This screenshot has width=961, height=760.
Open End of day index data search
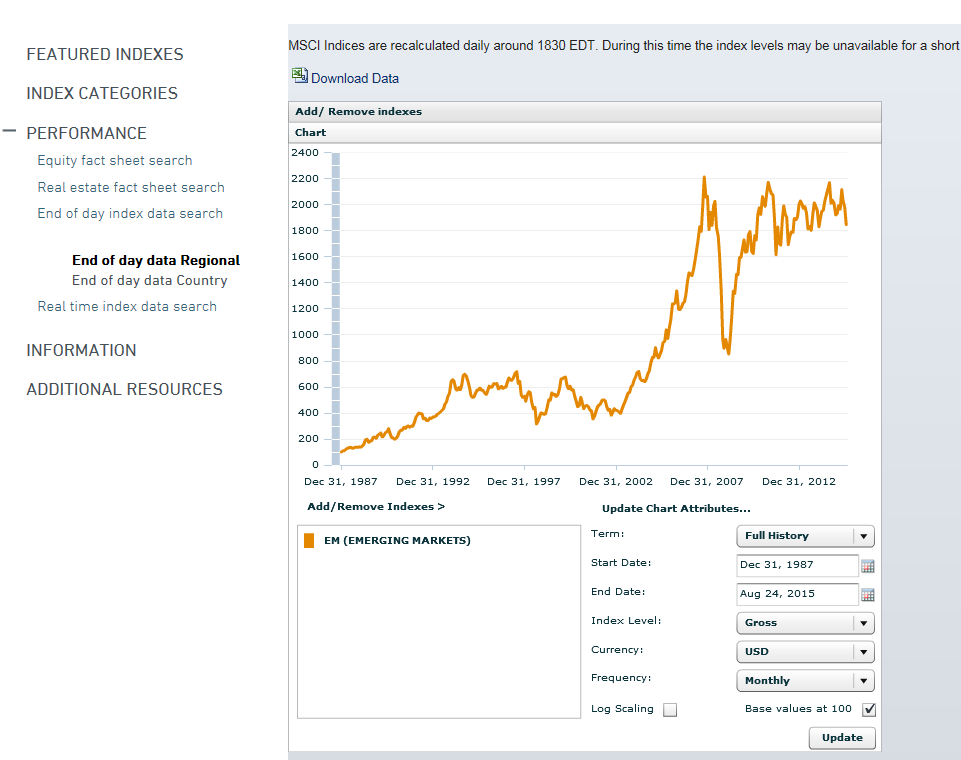tap(130, 213)
